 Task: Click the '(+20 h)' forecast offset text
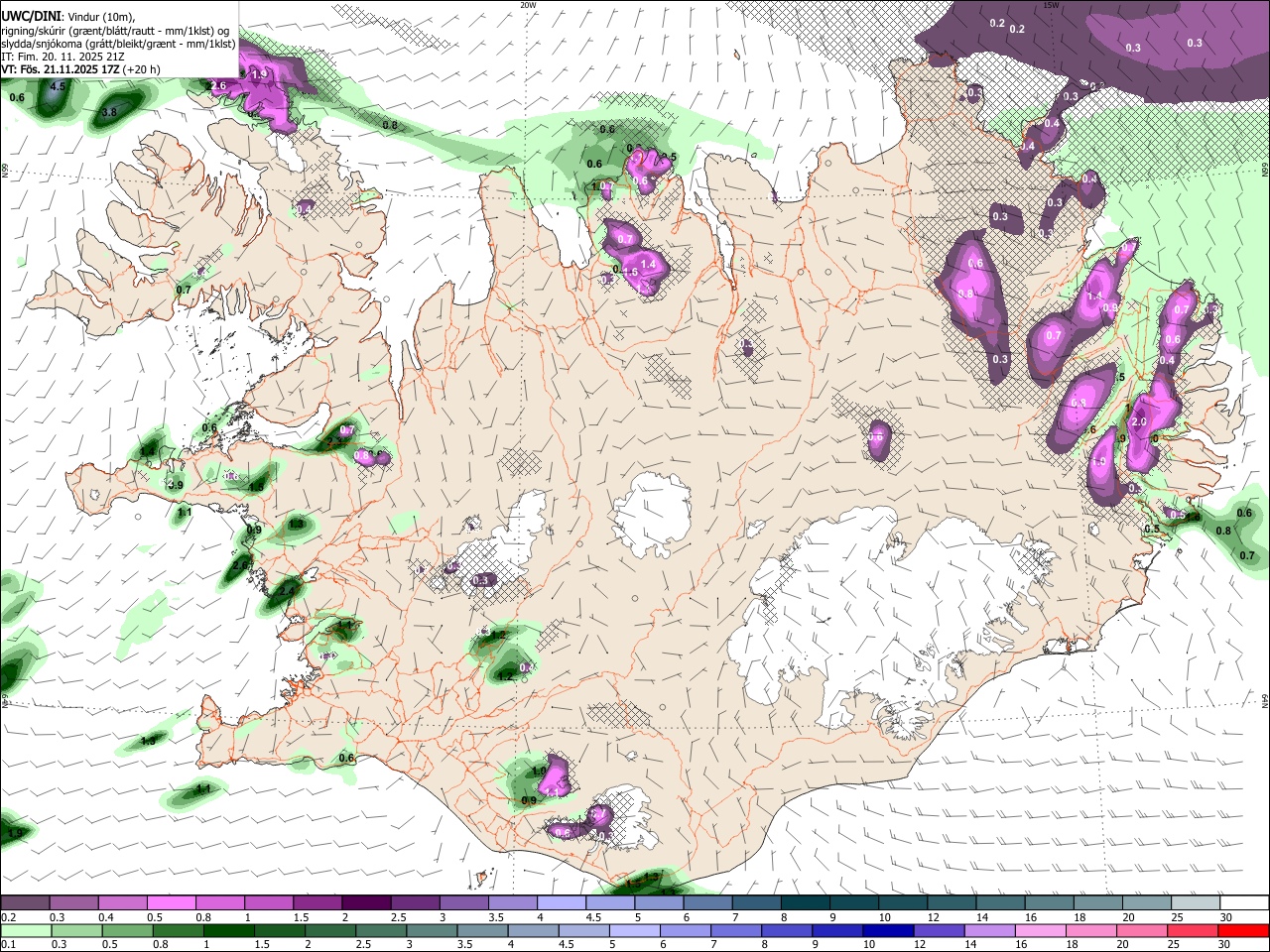coord(142,70)
